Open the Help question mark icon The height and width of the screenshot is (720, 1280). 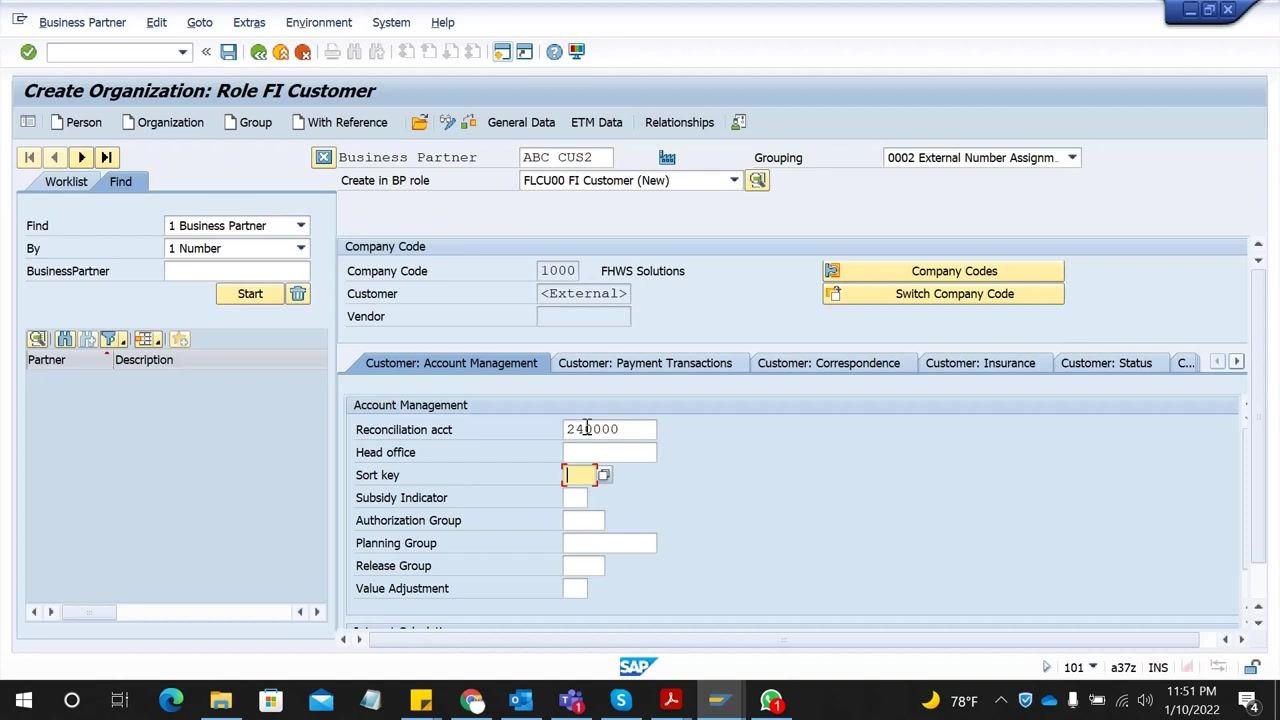(554, 52)
